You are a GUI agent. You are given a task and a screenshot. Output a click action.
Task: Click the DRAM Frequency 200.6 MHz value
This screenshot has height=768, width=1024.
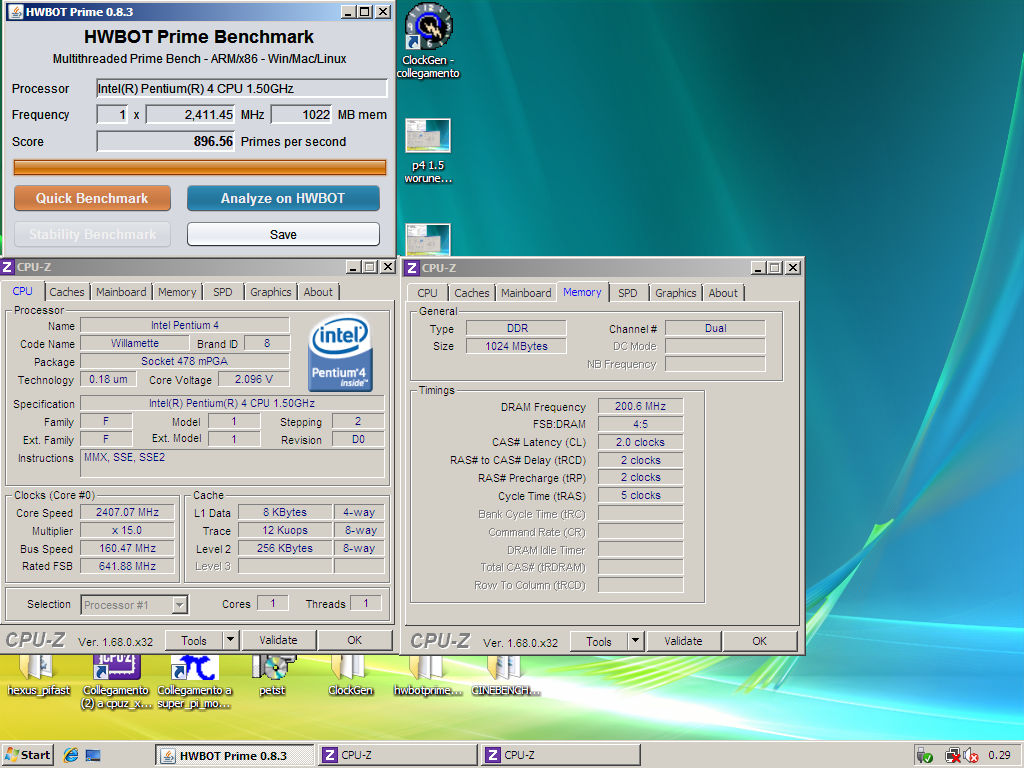(641, 406)
